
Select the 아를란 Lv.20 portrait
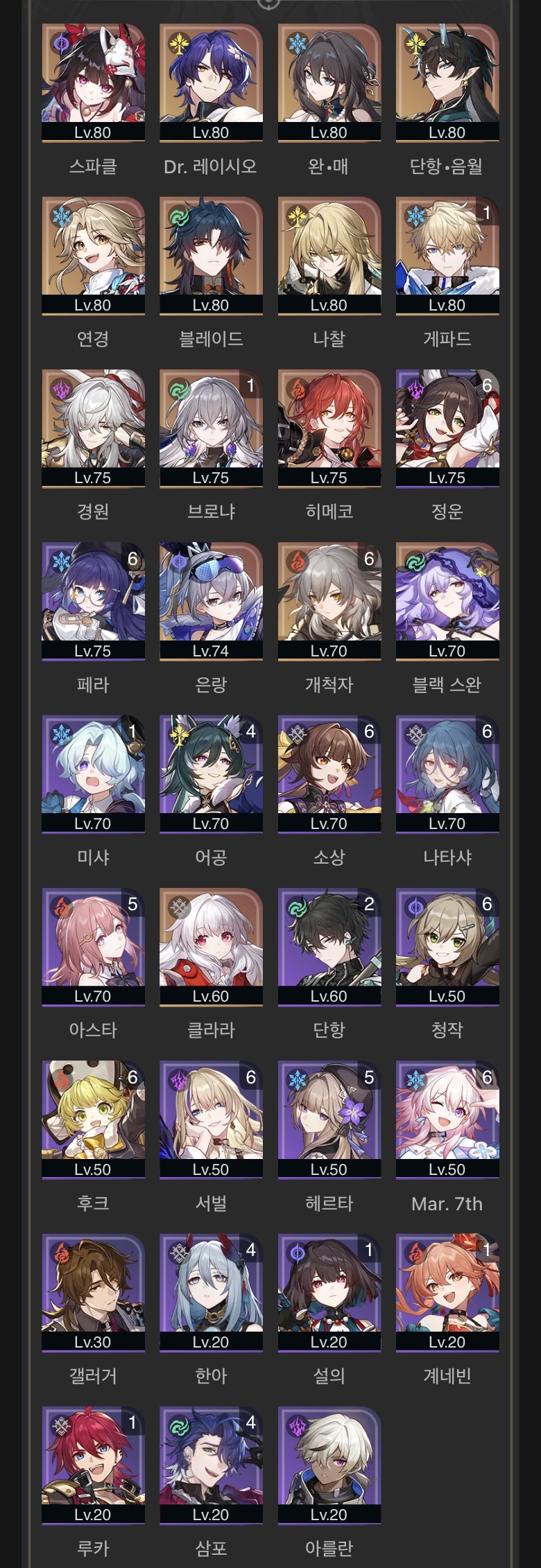pos(329,1465)
